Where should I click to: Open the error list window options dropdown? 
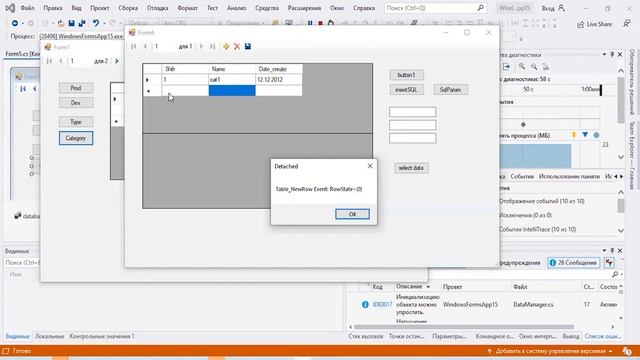click(604, 251)
